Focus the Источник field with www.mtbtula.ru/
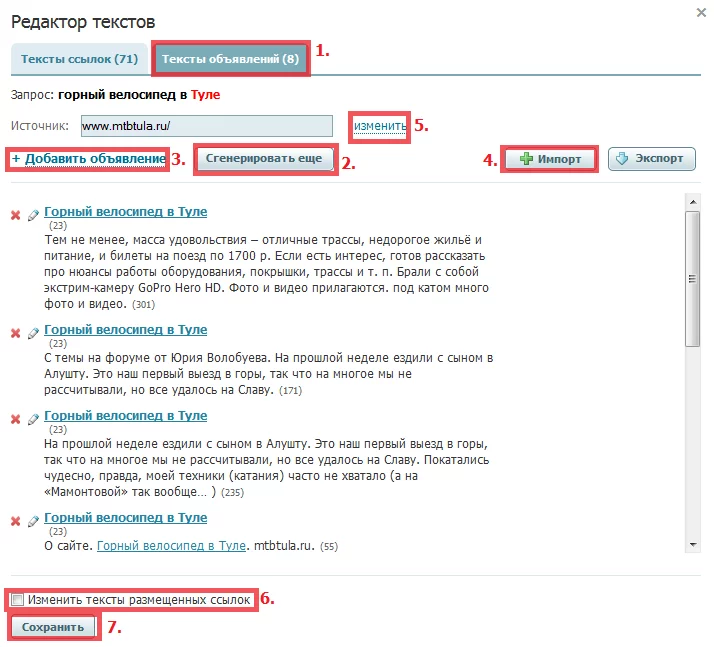Image resolution: width=714 pixels, height=647 pixels. [x=207, y=126]
